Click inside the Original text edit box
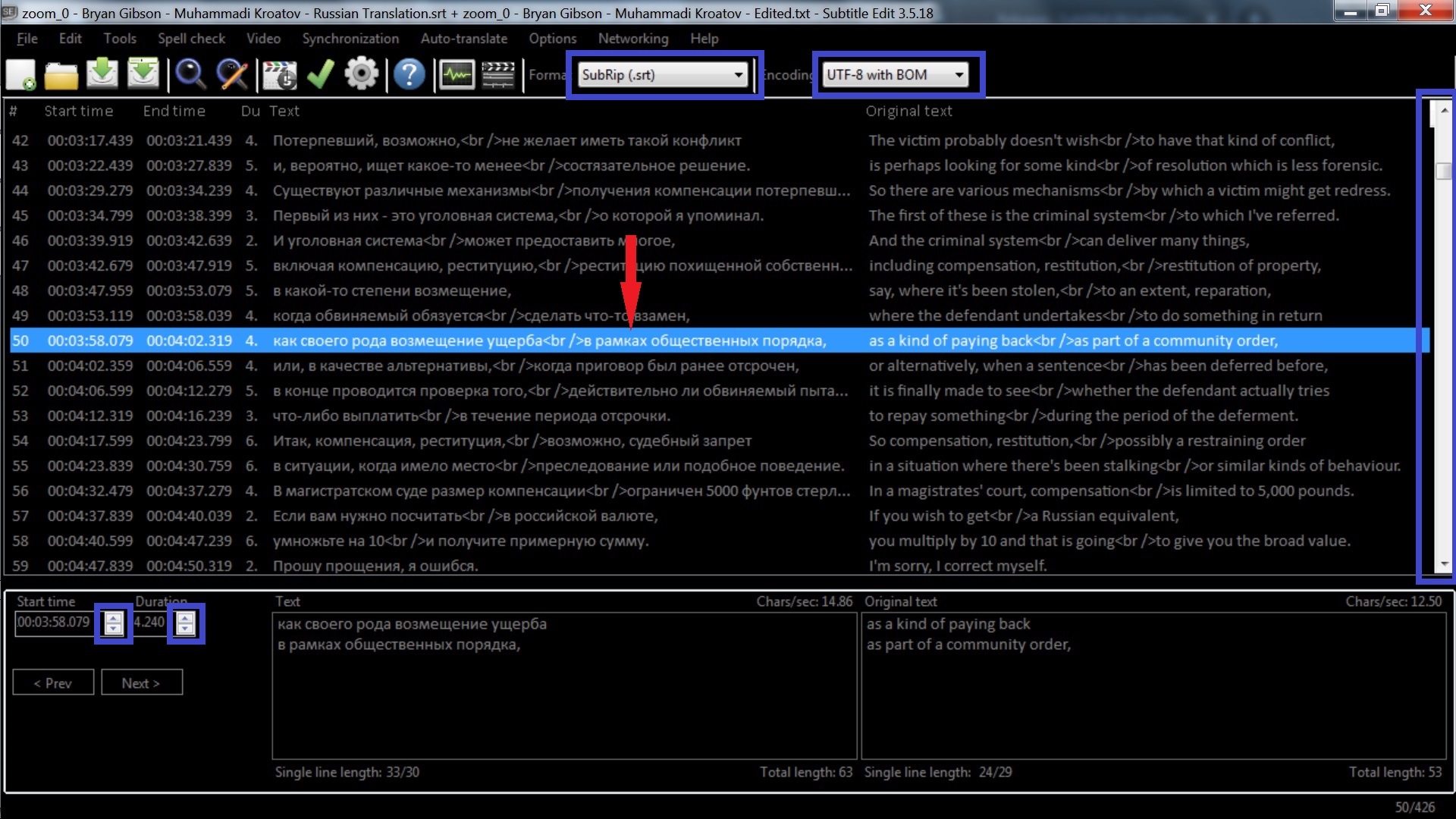The height and width of the screenshot is (819, 1456). pos(1153,686)
